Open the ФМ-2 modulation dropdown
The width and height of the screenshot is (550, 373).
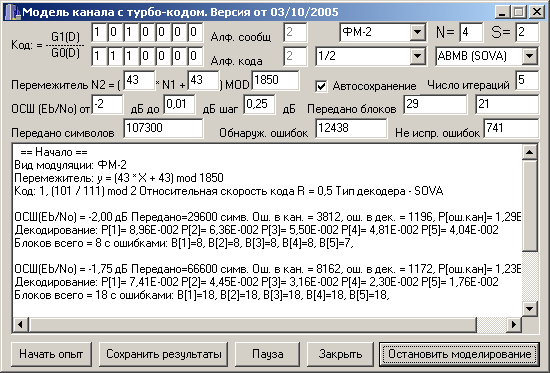tap(417, 32)
